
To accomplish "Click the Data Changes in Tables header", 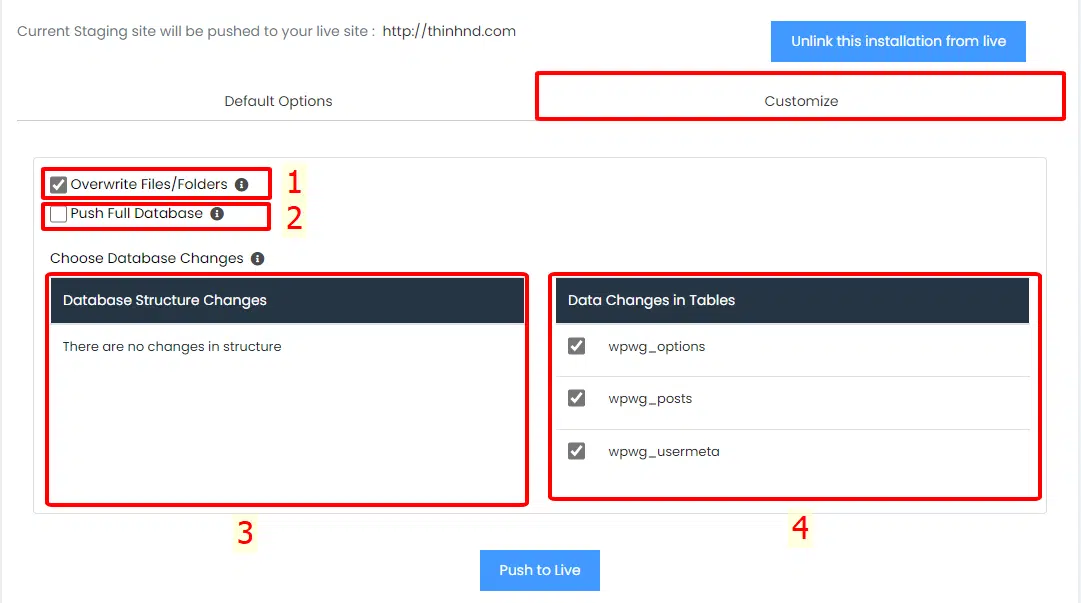I will coord(651,300).
